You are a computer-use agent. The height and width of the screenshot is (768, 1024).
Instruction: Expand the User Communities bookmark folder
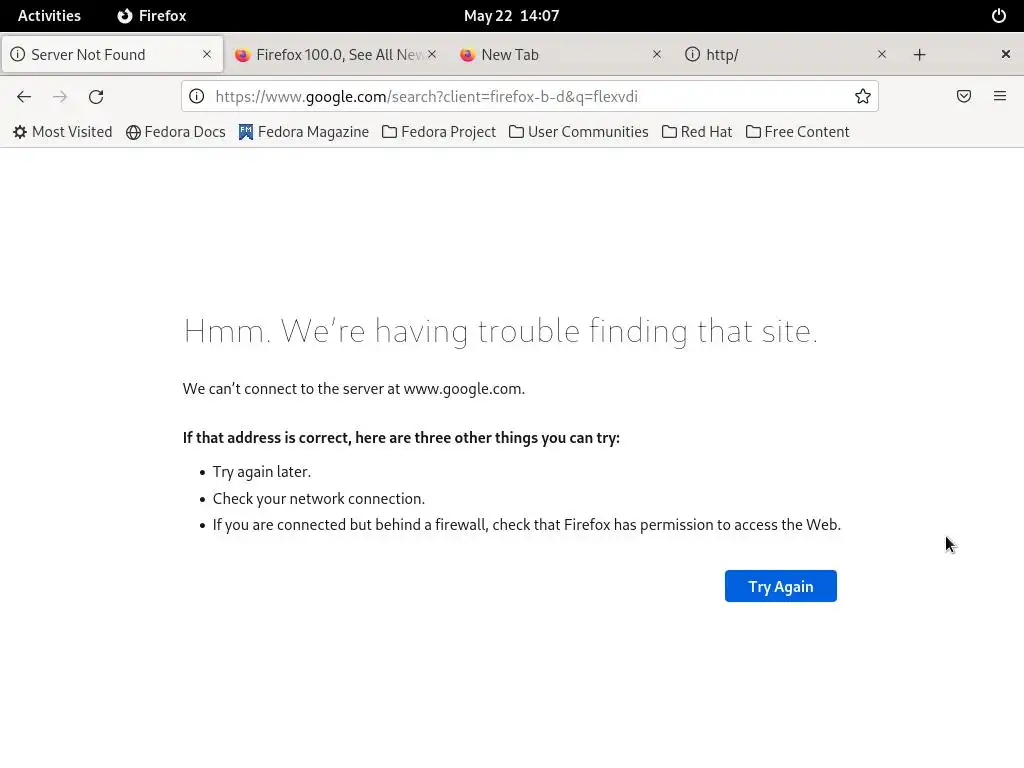point(579,132)
